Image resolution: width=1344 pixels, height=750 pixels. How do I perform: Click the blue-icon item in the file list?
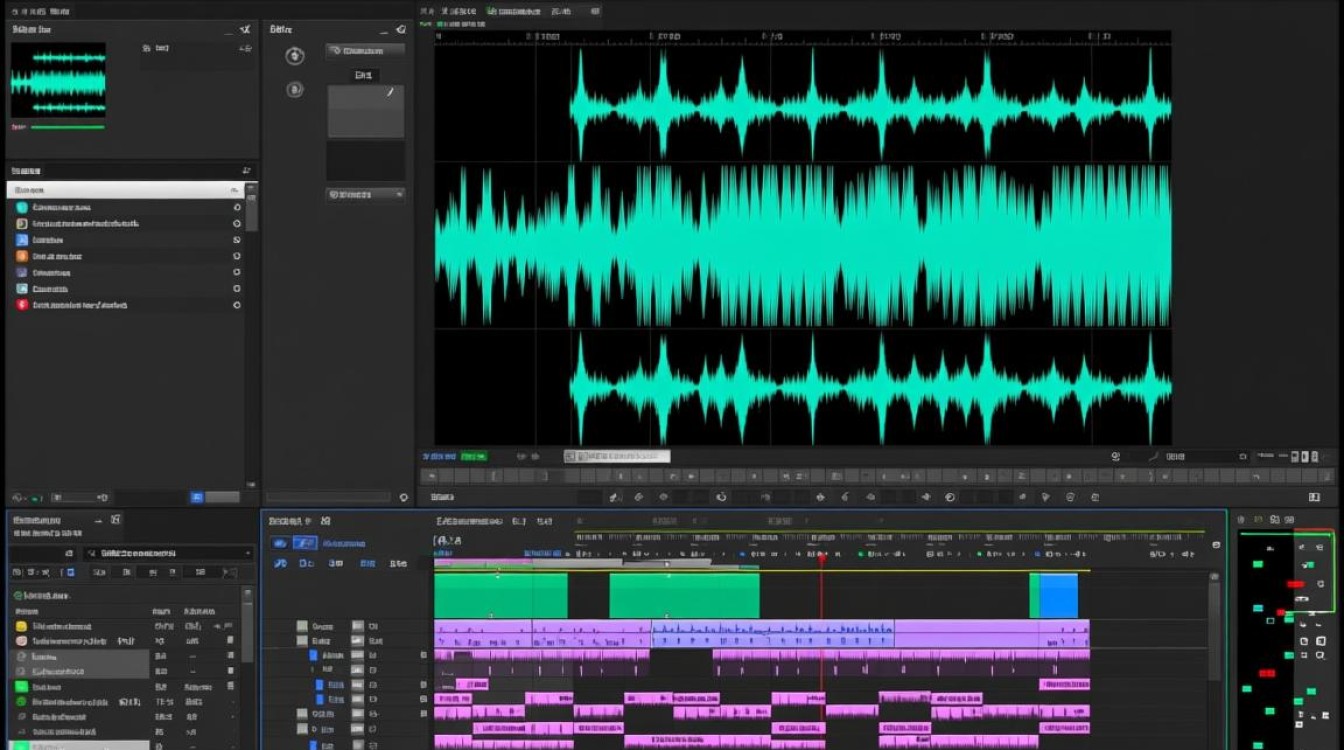pos(127,240)
